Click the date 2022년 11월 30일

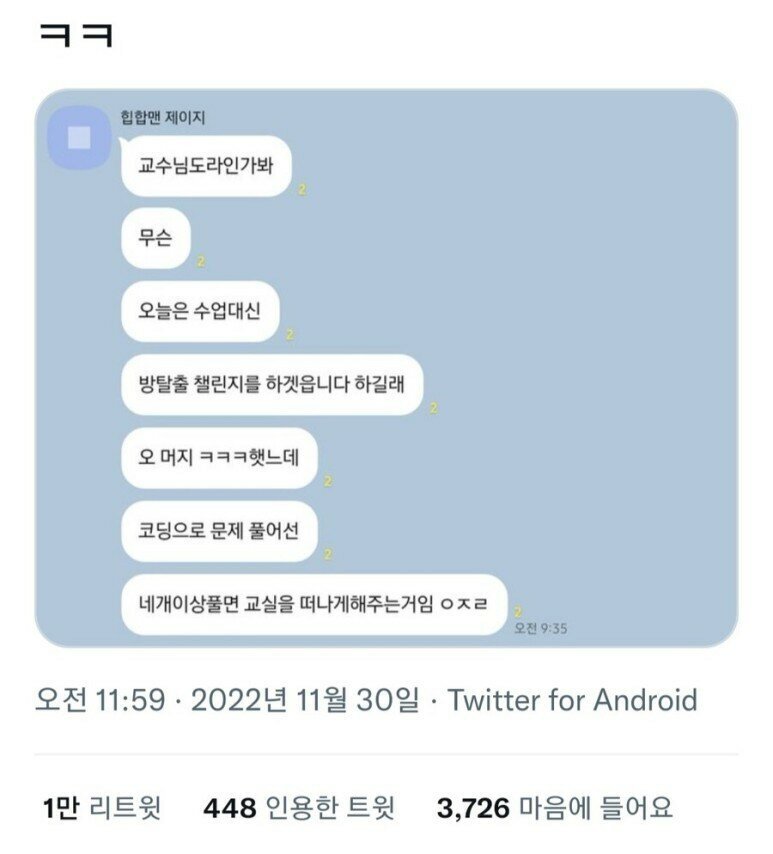(x=305, y=700)
